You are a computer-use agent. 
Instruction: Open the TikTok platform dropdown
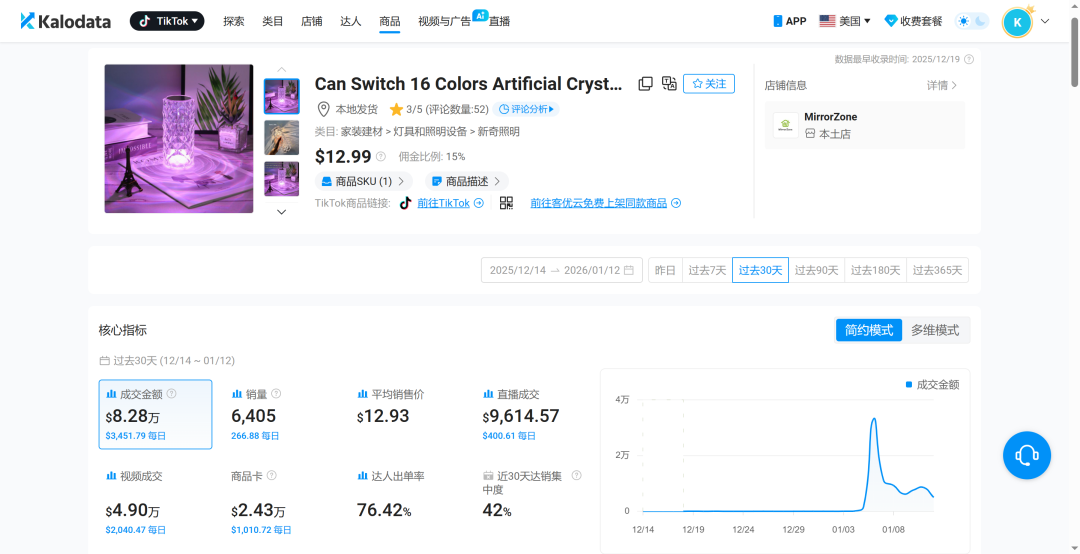coord(167,21)
